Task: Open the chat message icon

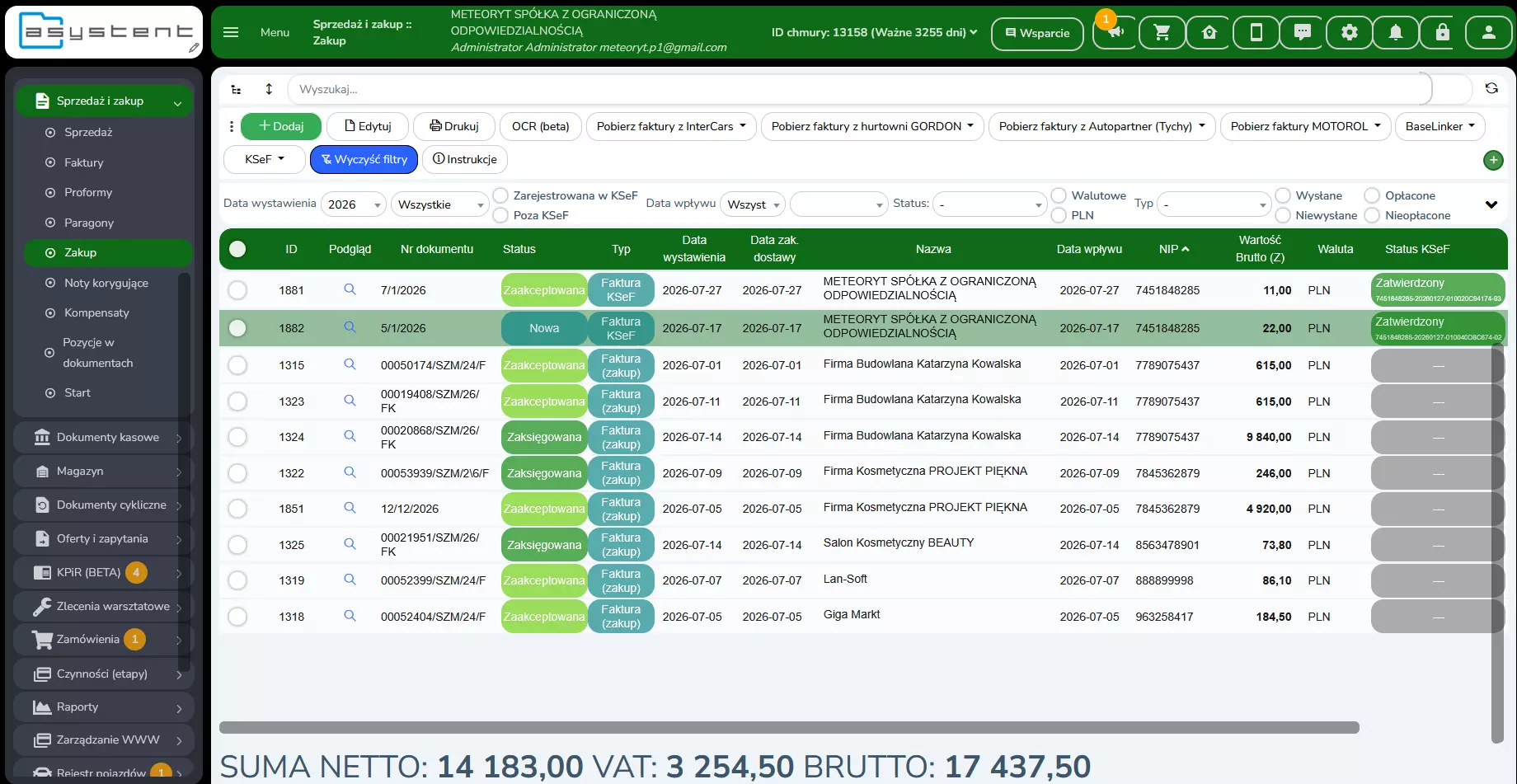Action: pyautogui.click(x=1303, y=33)
